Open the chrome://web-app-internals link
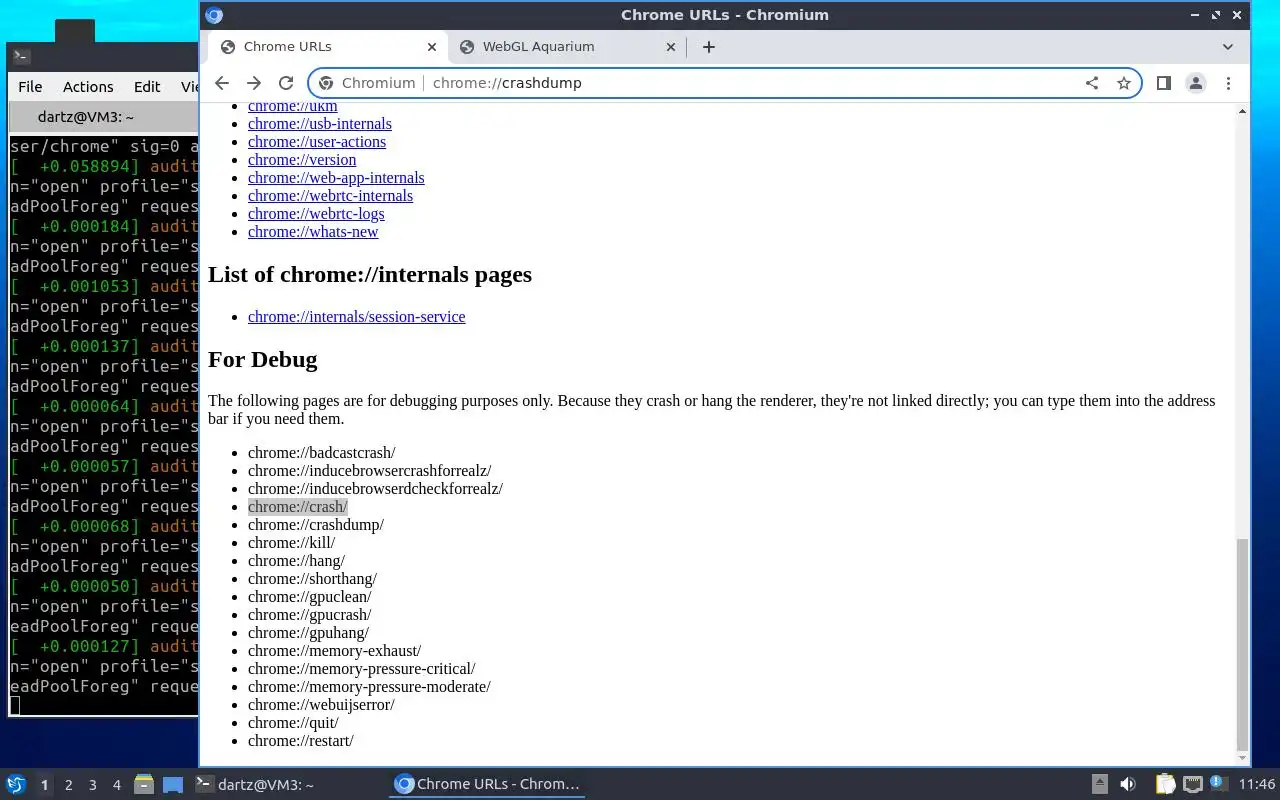 coord(336,178)
